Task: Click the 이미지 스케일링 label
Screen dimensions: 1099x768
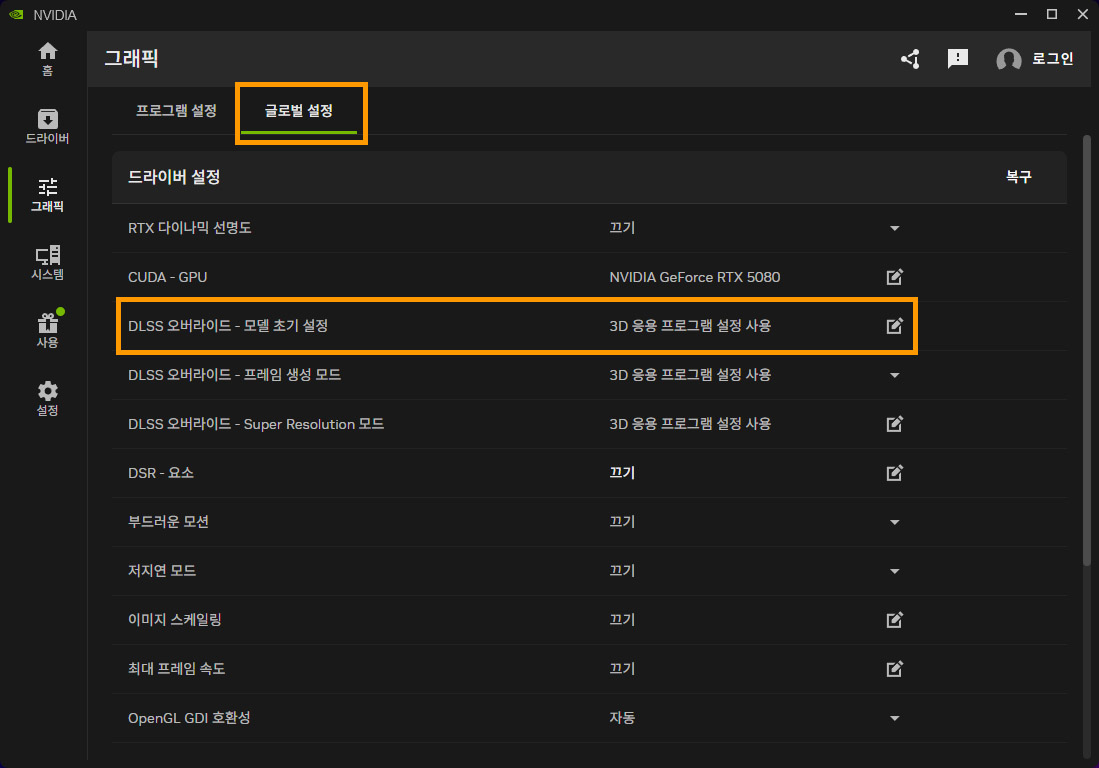Action: point(175,620)
